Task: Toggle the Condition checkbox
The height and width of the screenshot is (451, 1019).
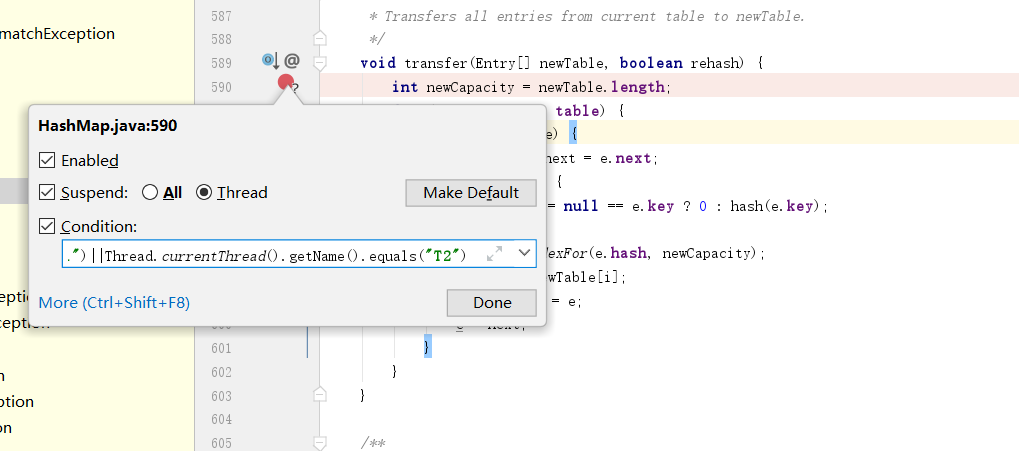Action: pos(47,227)
